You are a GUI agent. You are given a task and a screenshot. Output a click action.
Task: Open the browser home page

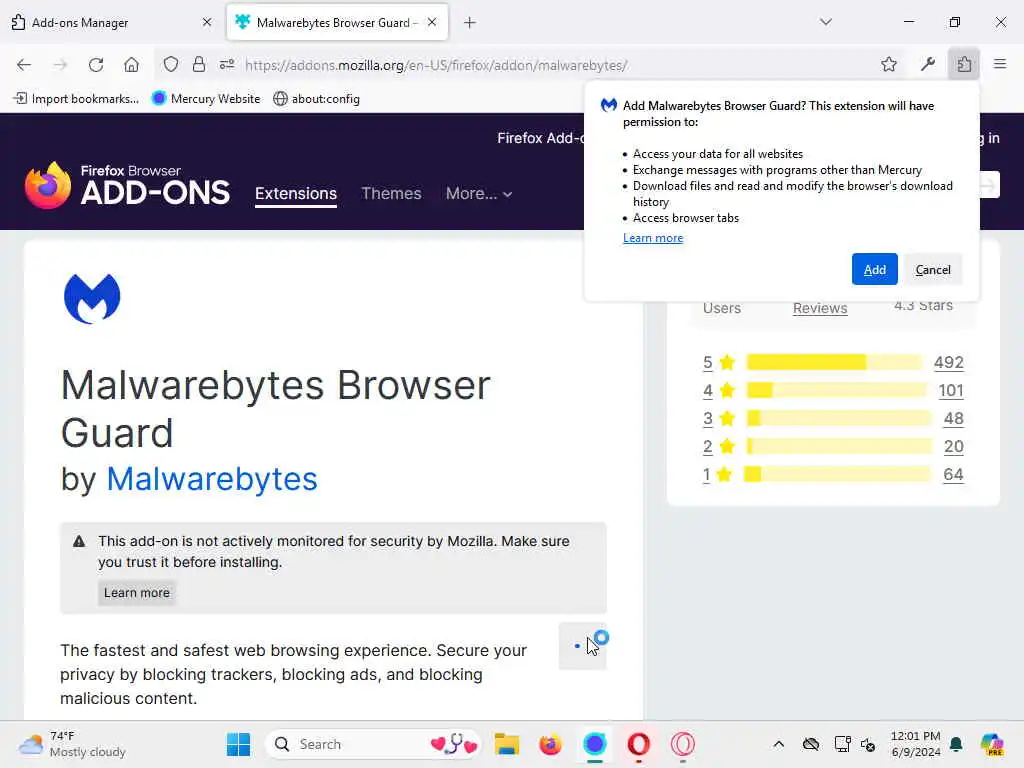pyautogui.click(x=131, y=65)
